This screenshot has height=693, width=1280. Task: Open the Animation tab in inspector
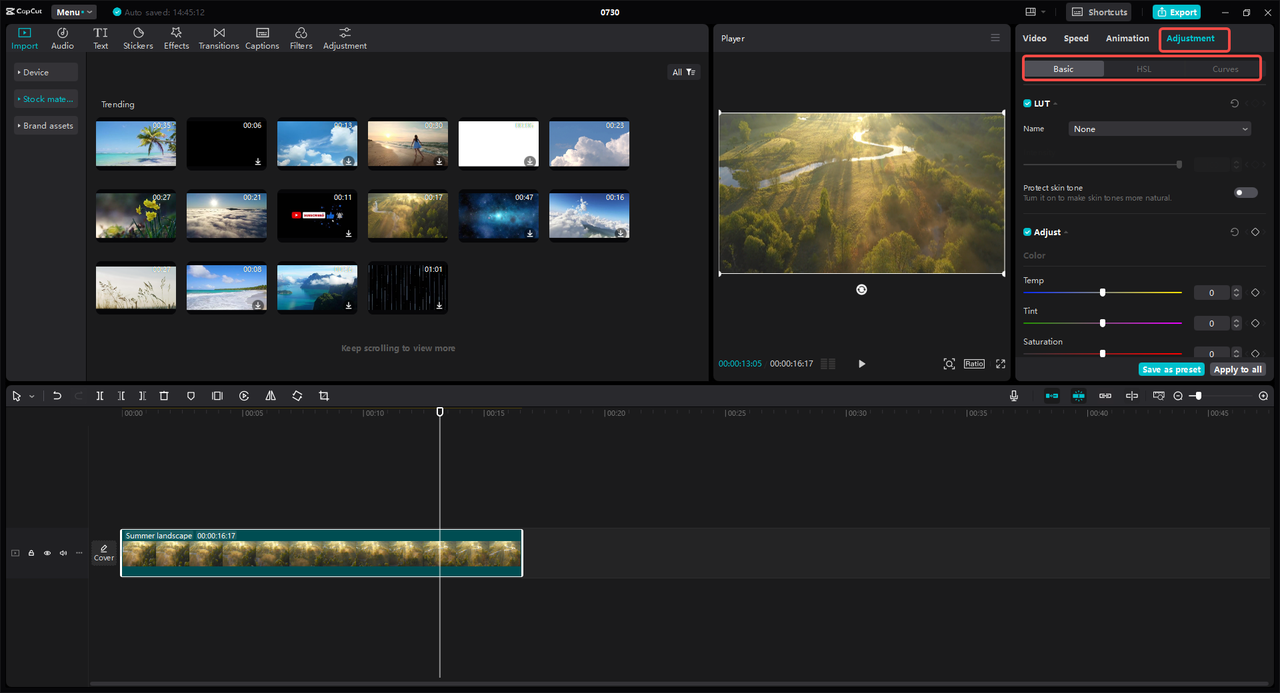coord(1127,38)
